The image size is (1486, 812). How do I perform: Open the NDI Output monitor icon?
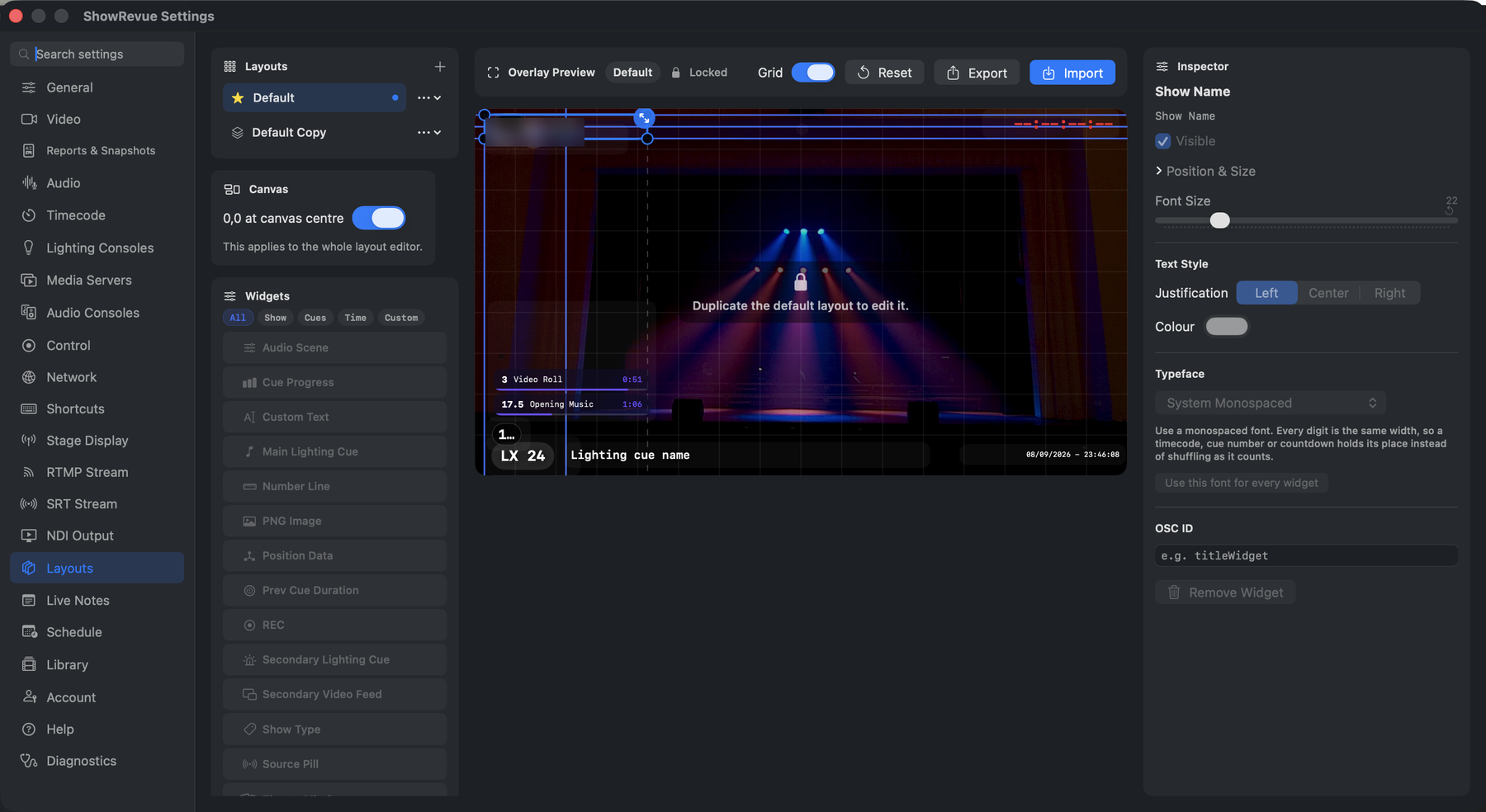29,536
